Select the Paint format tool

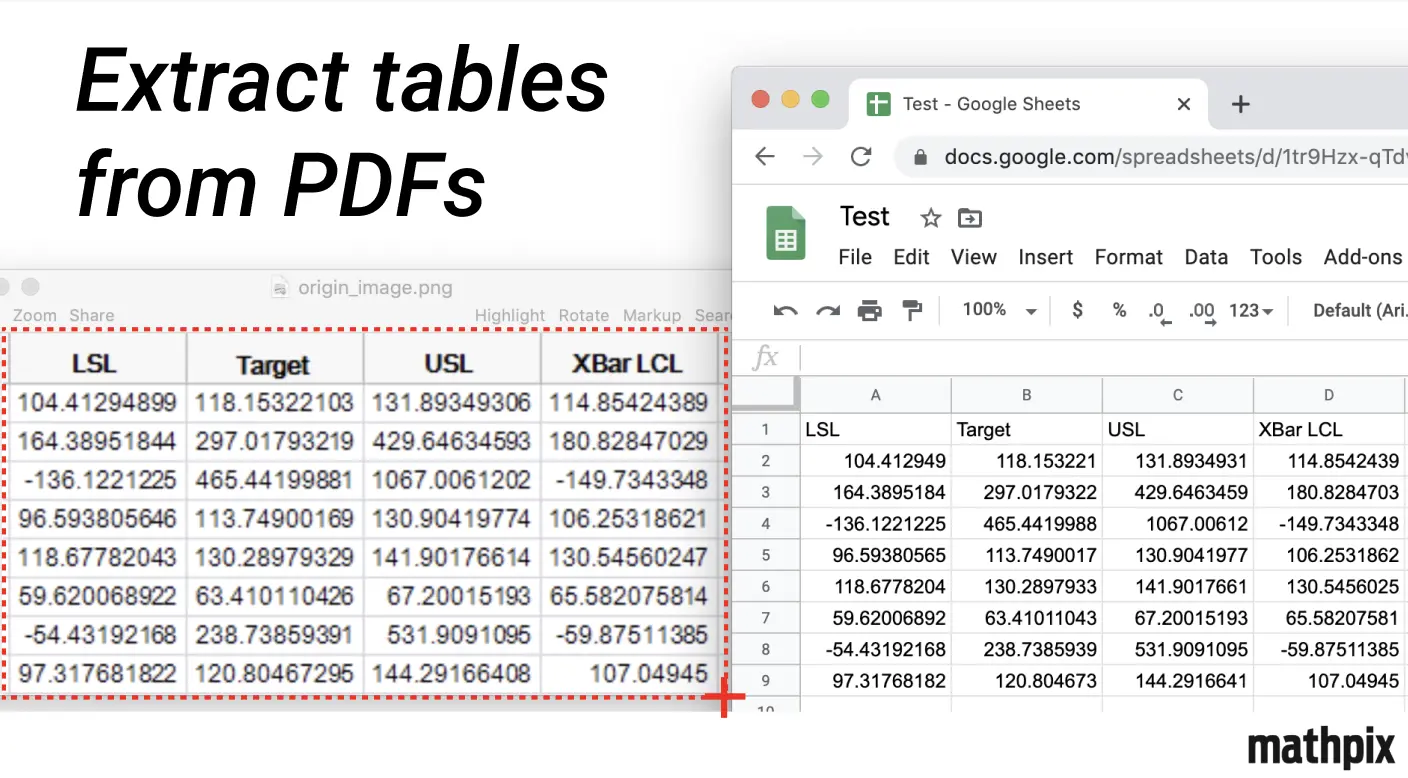[x=912, y=310]
